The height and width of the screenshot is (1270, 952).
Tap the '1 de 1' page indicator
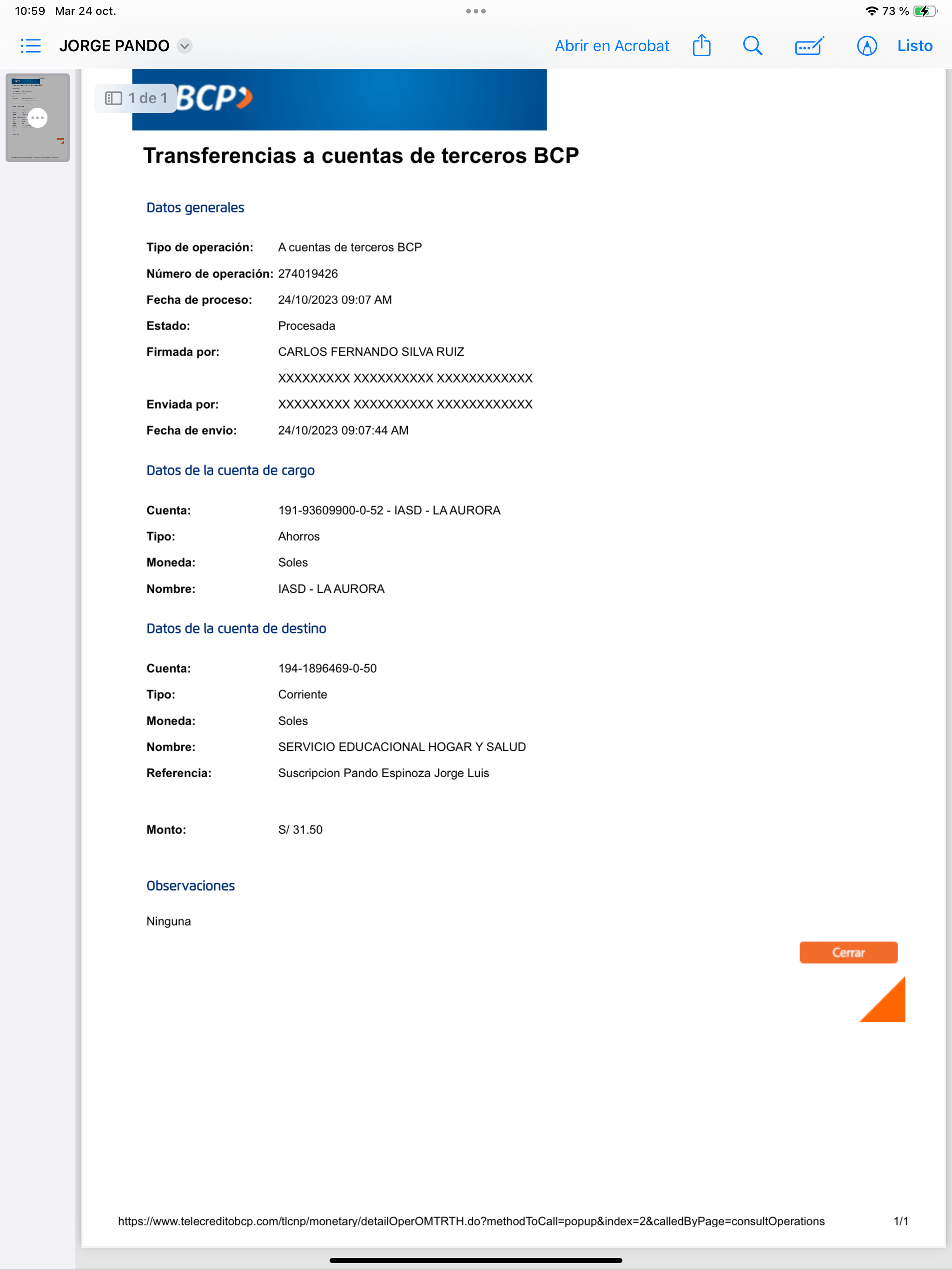pyautogui.click(x=147, y=98)
